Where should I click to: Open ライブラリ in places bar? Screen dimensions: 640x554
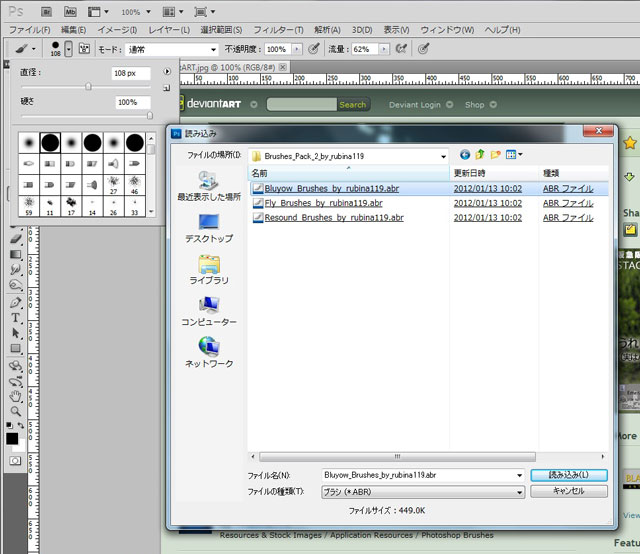(209, 270)
